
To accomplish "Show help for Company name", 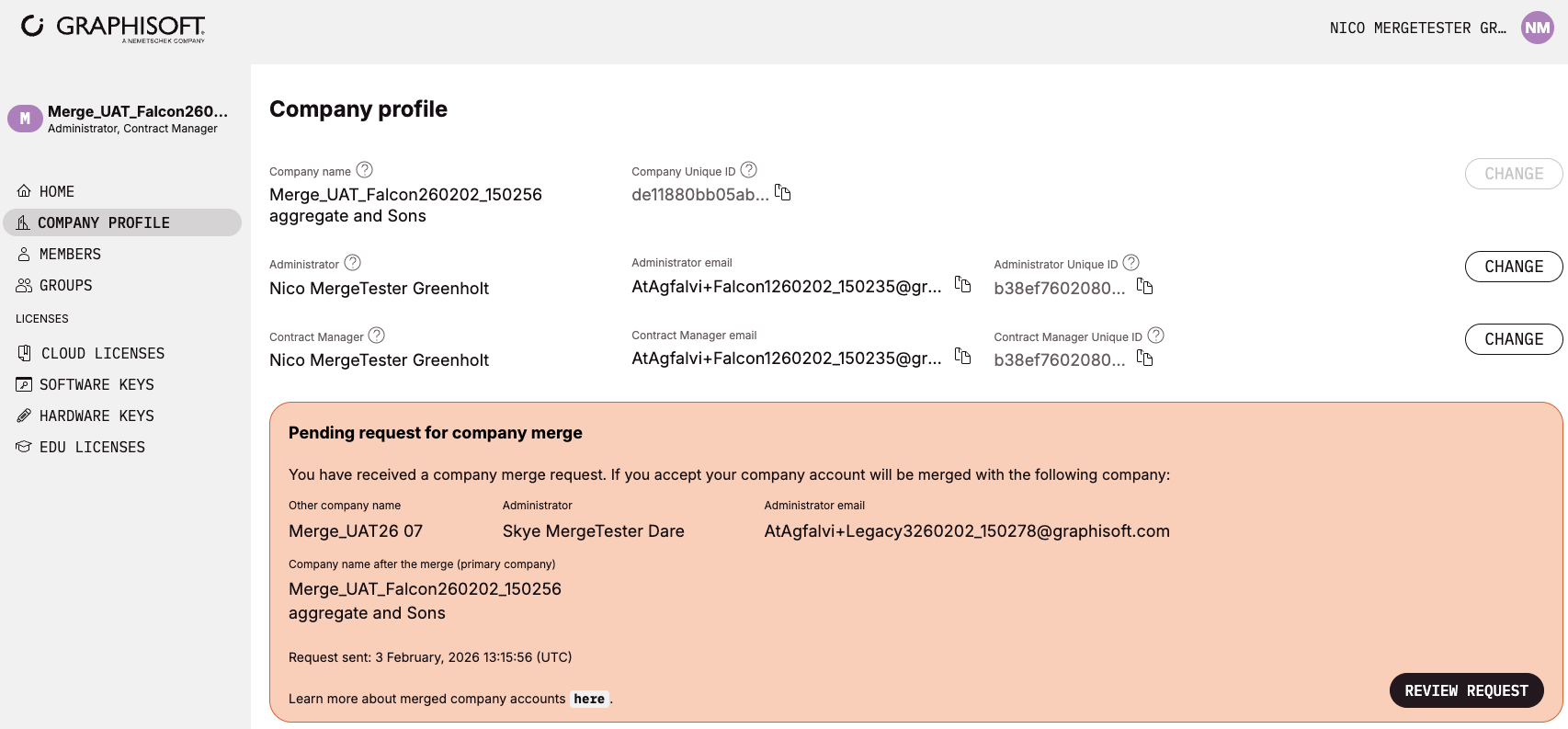I will coord(365,170).
